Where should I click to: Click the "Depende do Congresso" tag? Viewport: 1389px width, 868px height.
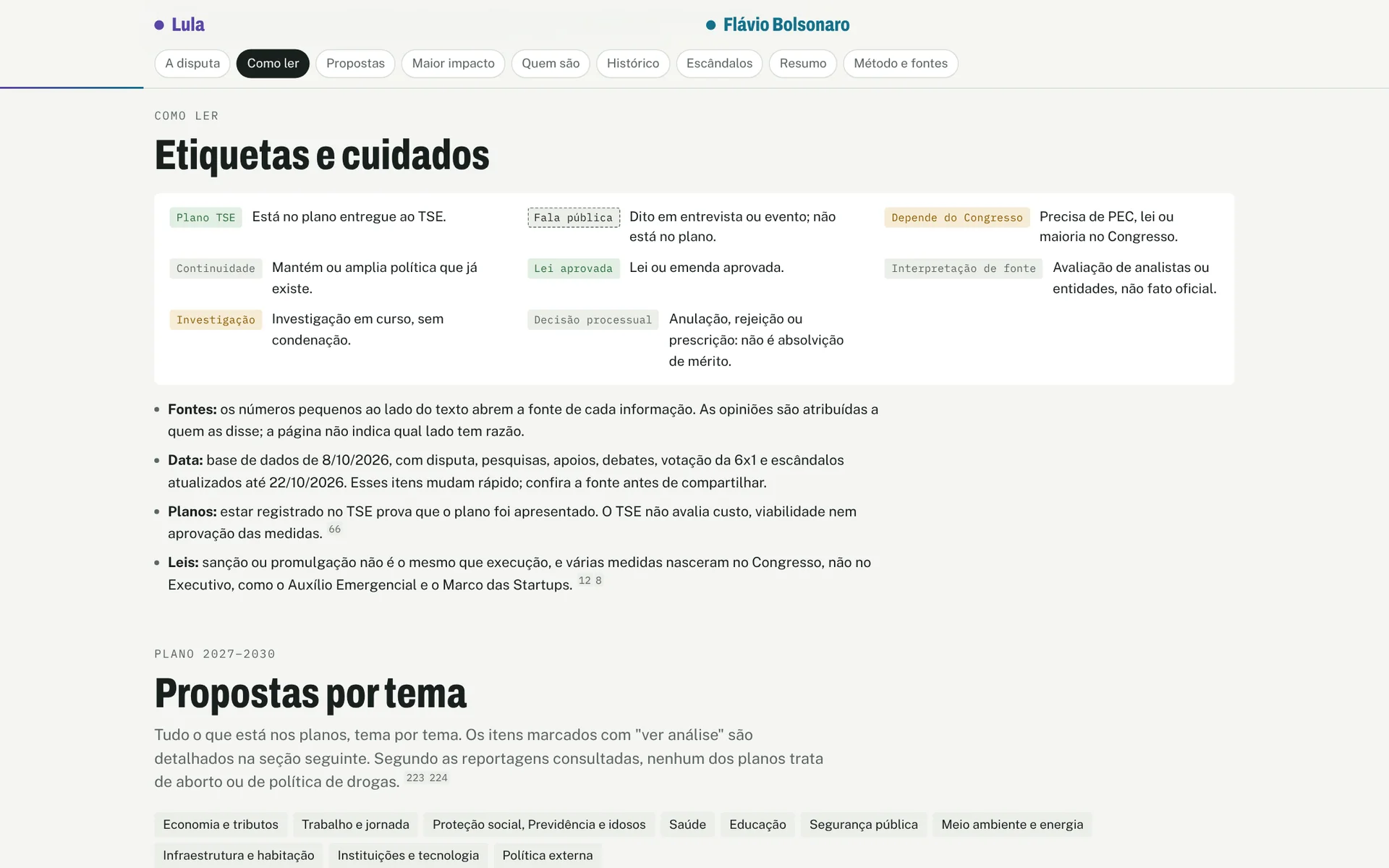coord(957,218)
